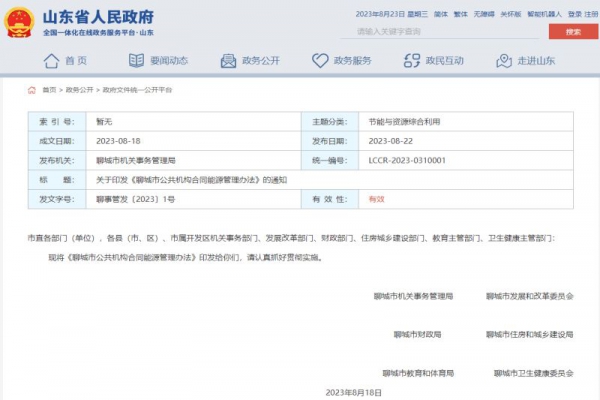Click the map pin icon beside 走进山东
The height and width of the screenshot is (400, 600).
coord(505,61)
